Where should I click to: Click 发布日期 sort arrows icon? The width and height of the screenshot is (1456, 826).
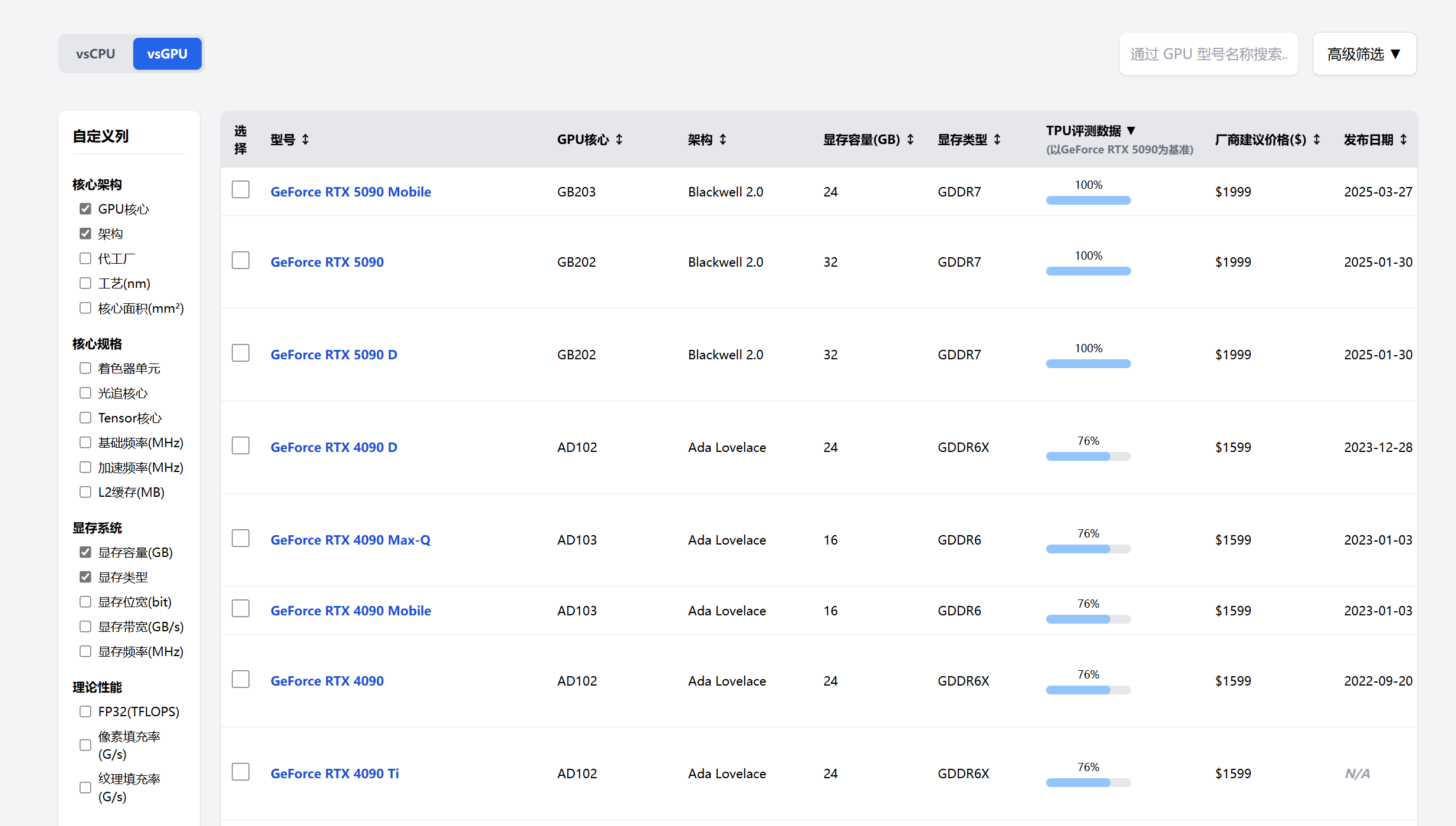tap(1404, 140)
